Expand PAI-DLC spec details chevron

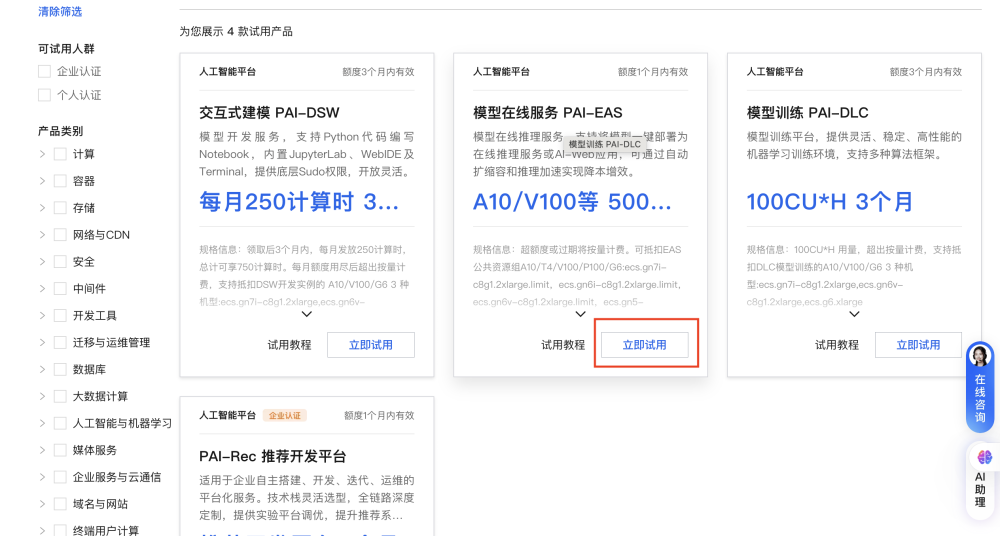pos(855,314)
